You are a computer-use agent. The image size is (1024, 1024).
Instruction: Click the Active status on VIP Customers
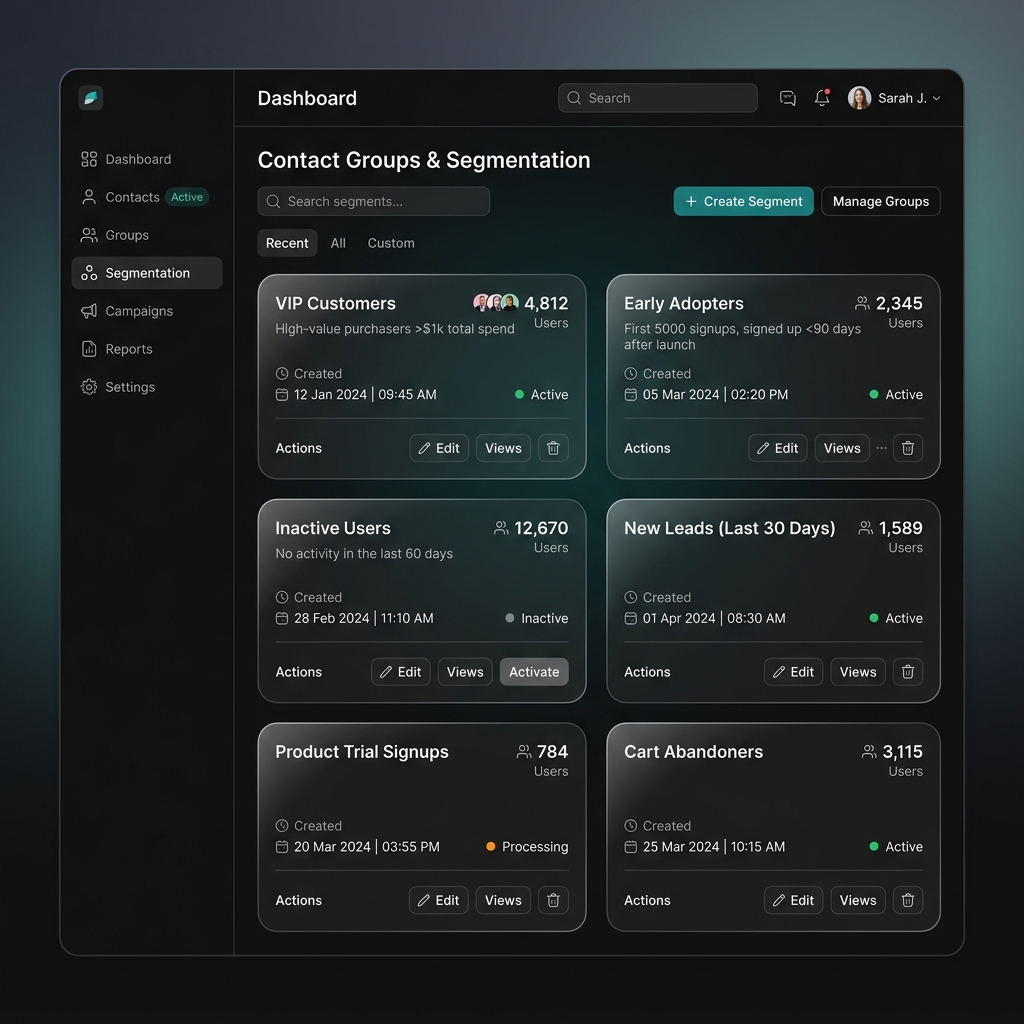pos(541,394)
